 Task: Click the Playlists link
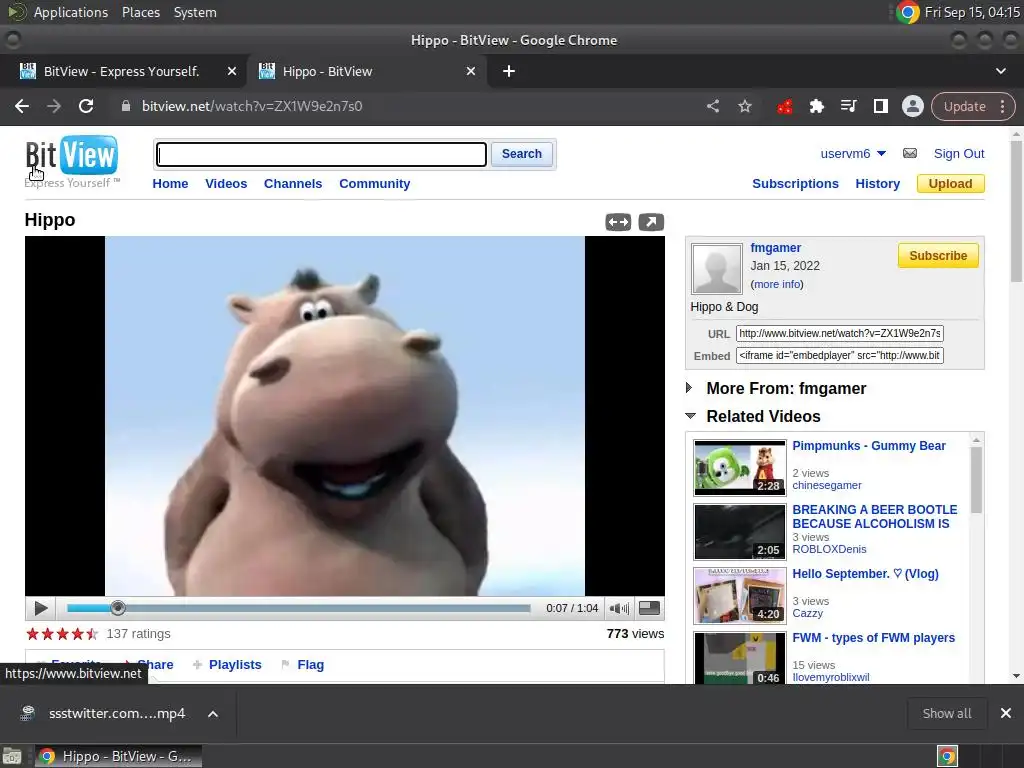point(235,665)
